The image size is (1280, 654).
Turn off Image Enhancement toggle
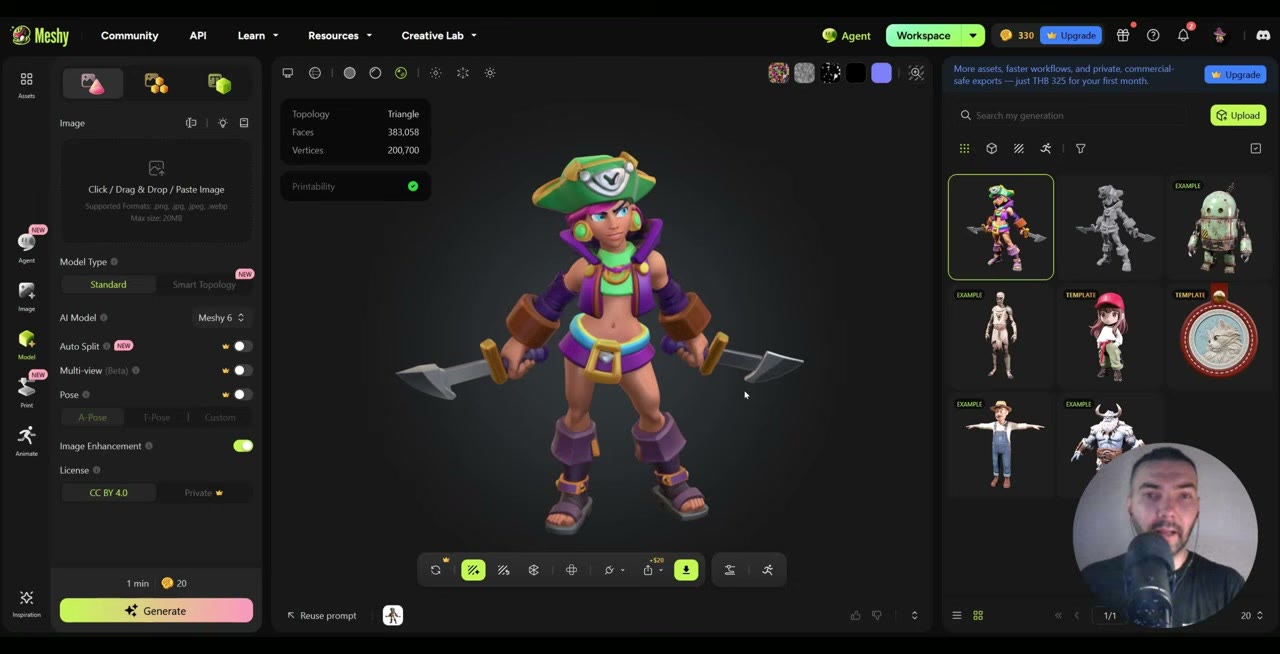point(243,446)
